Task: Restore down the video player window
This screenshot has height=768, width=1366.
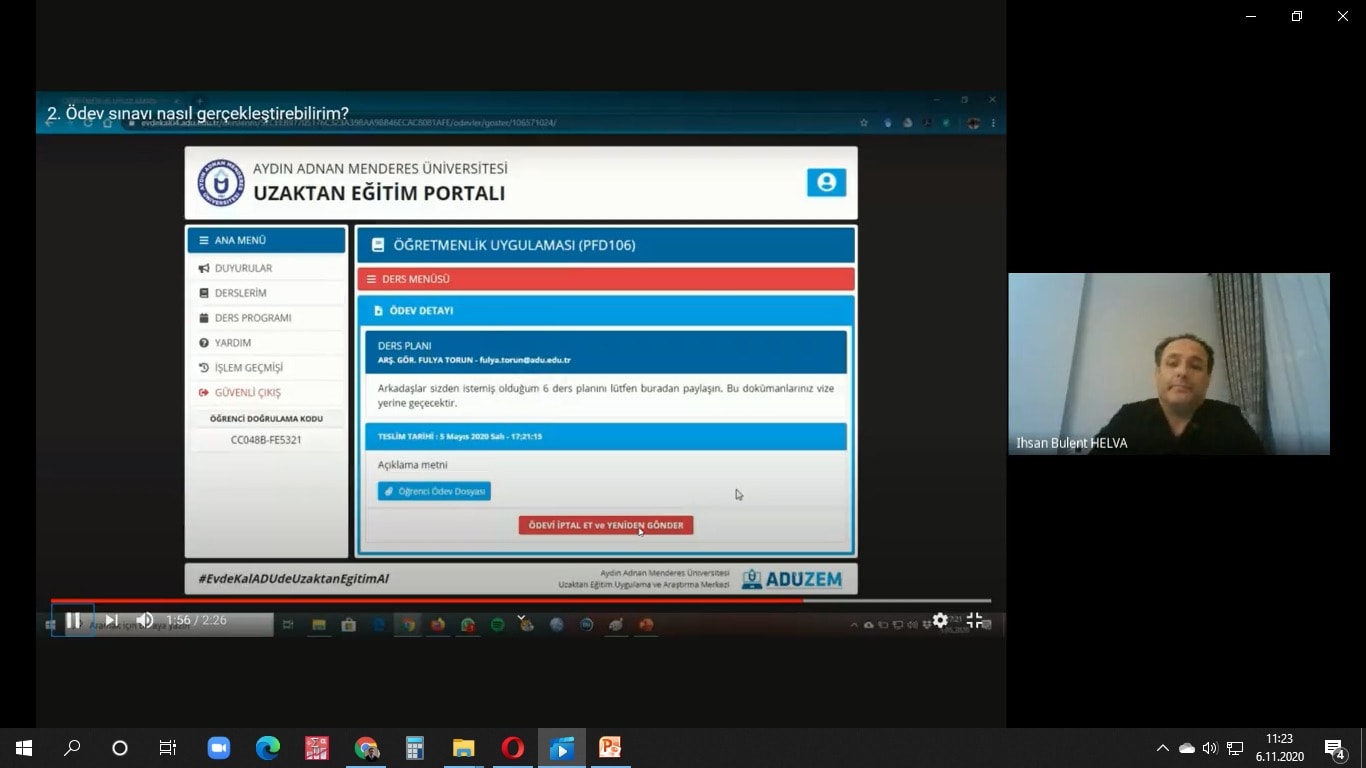Action: click(1297, 16)
